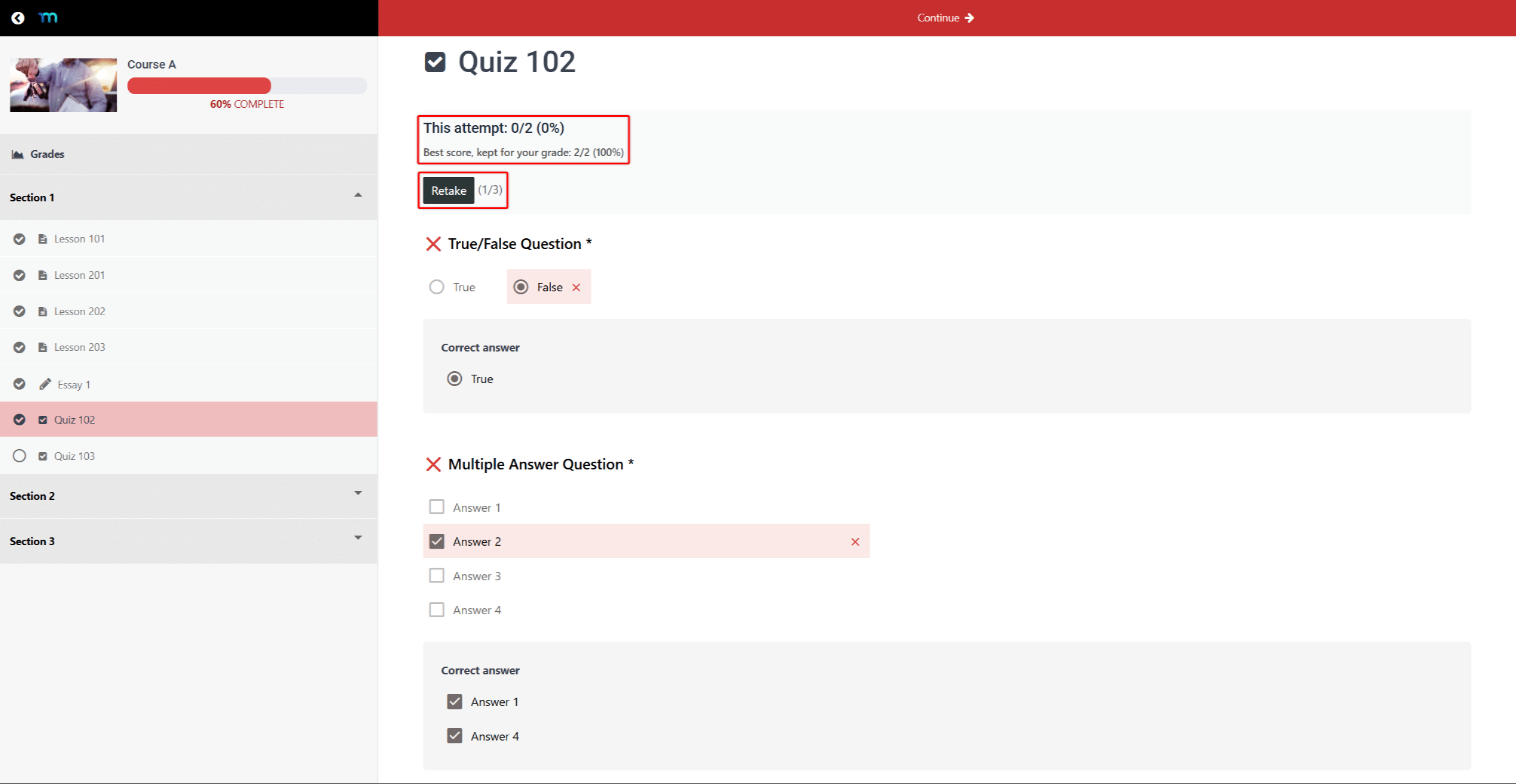Screen dimensions: 1516x784
Task: Click completion checkmark for Essay 1
Action: point(20,384)
